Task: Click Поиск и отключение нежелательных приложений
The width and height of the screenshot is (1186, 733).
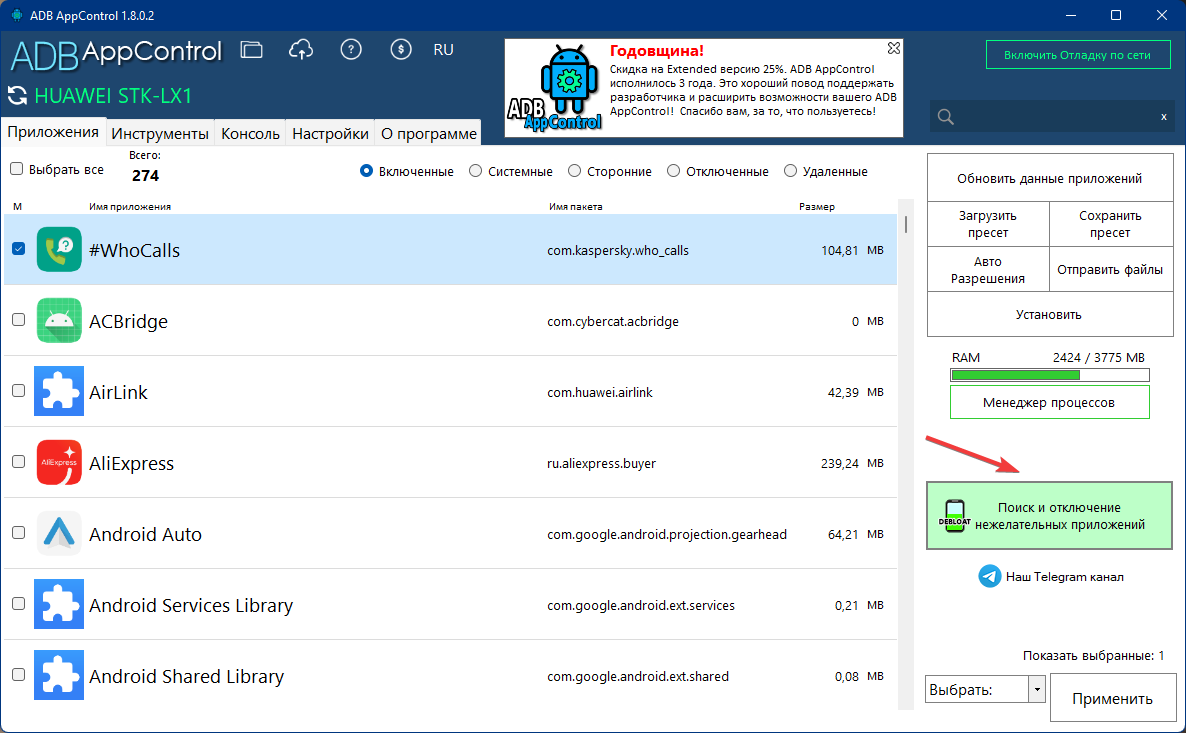Action: (x=1050, y=516)
